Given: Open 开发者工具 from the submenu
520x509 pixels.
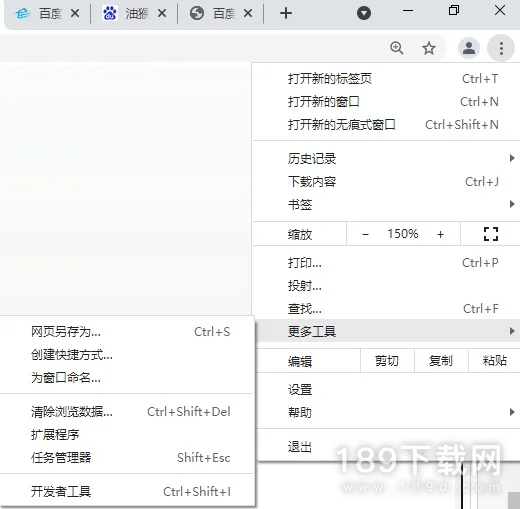Looking at the screenshot, I should 127,492.
